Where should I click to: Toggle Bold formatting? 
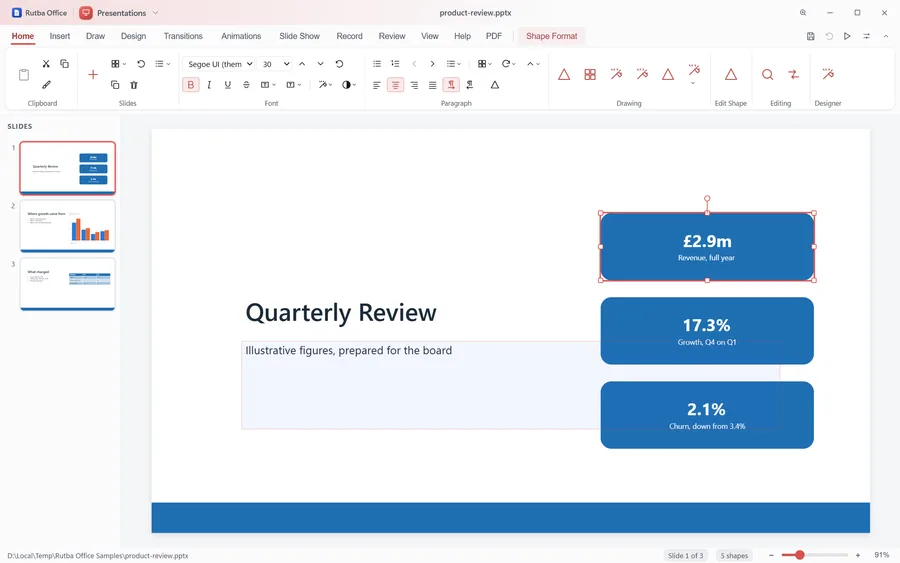(x=191, y=85)
